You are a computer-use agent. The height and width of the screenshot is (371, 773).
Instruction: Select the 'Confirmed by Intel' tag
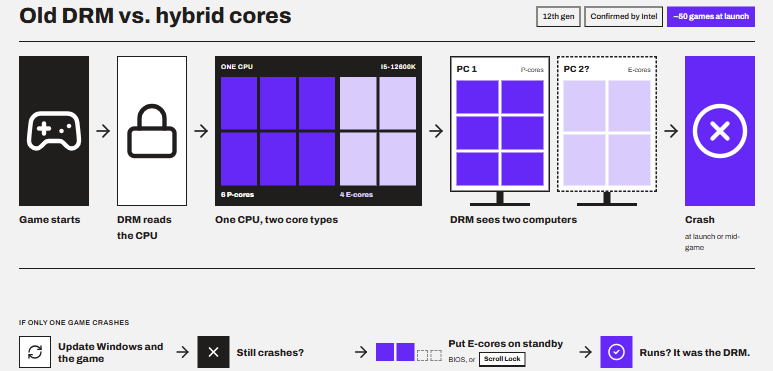click(624, 16)
